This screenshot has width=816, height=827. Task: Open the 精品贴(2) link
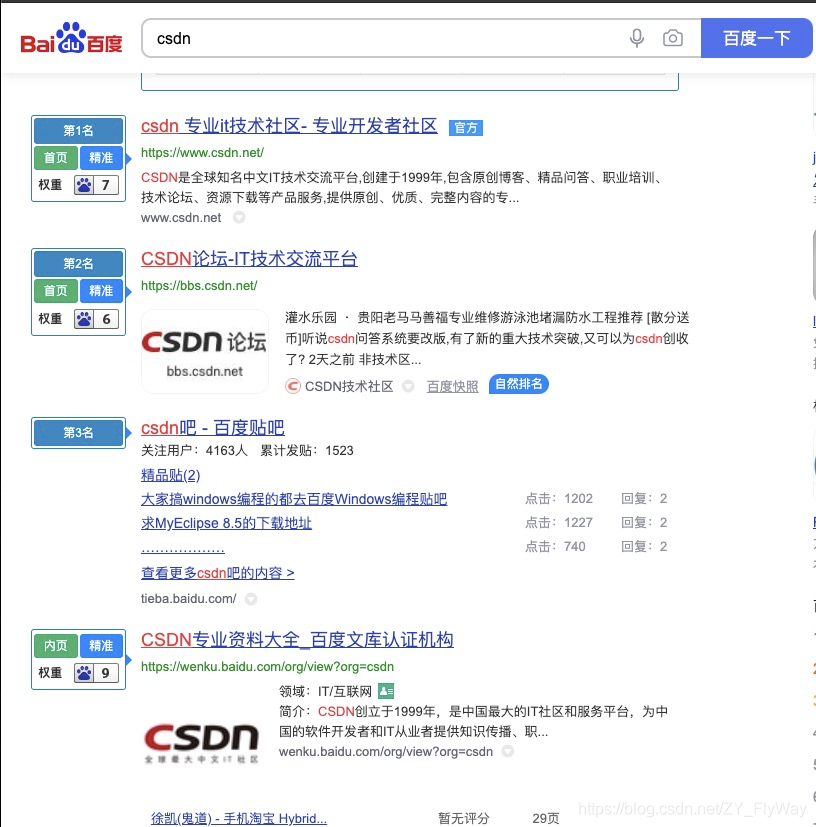[x=170, y=474]
